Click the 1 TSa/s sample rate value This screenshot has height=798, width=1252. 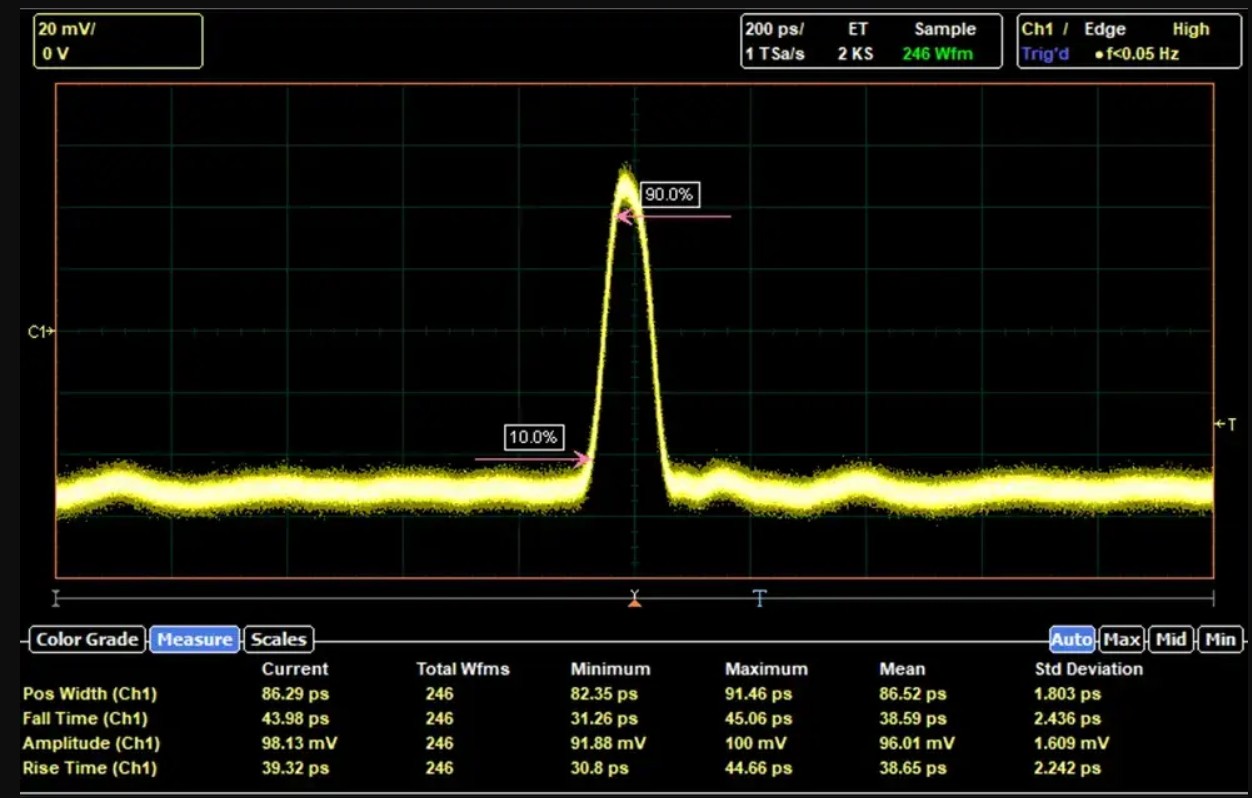[775, 54]
